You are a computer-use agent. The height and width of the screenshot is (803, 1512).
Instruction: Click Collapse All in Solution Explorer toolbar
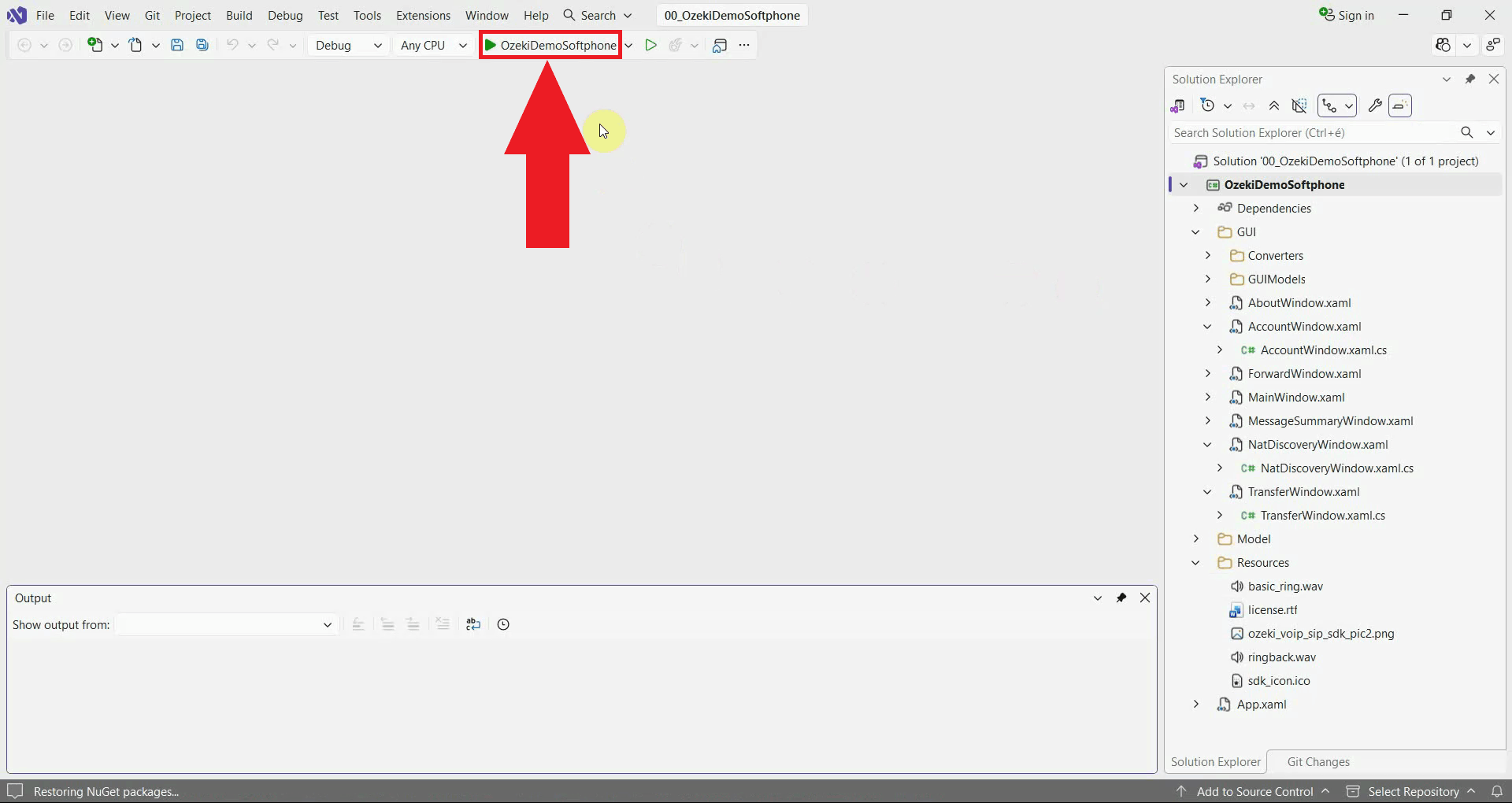[x=1274, y=105]
